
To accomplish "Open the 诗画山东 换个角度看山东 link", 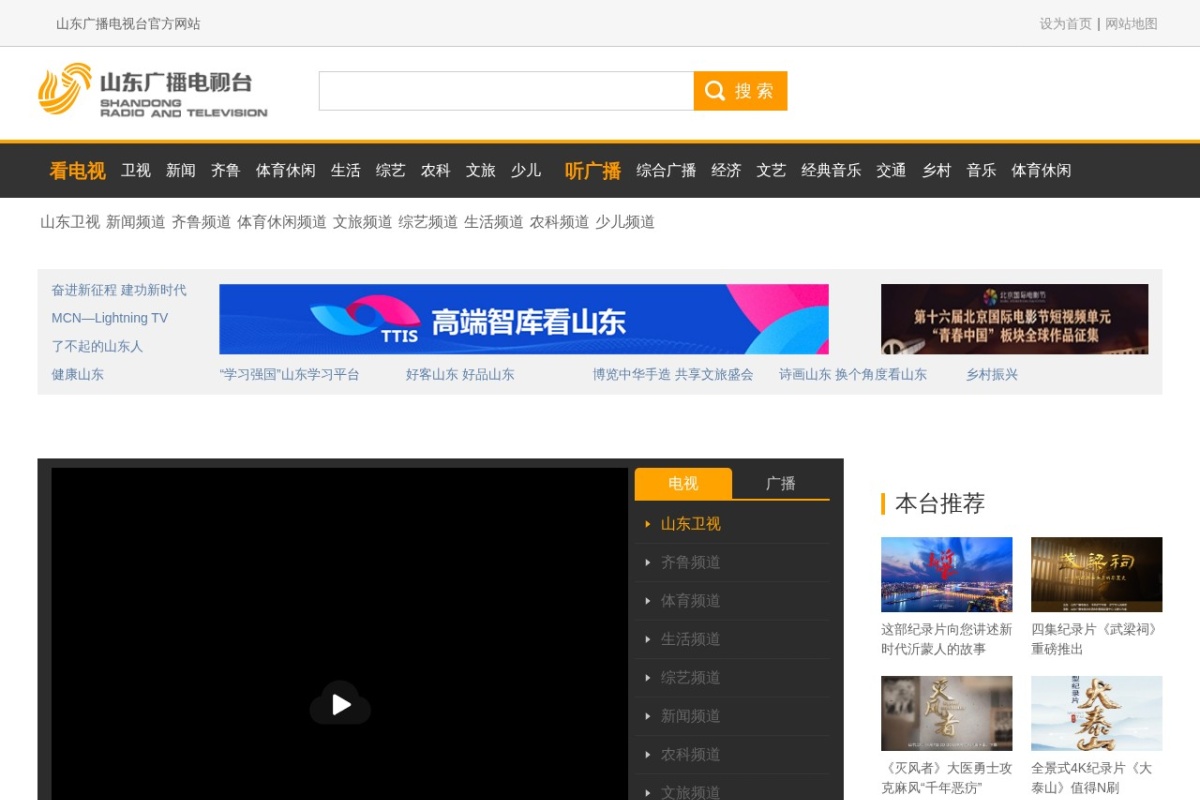I will (853, 374).
